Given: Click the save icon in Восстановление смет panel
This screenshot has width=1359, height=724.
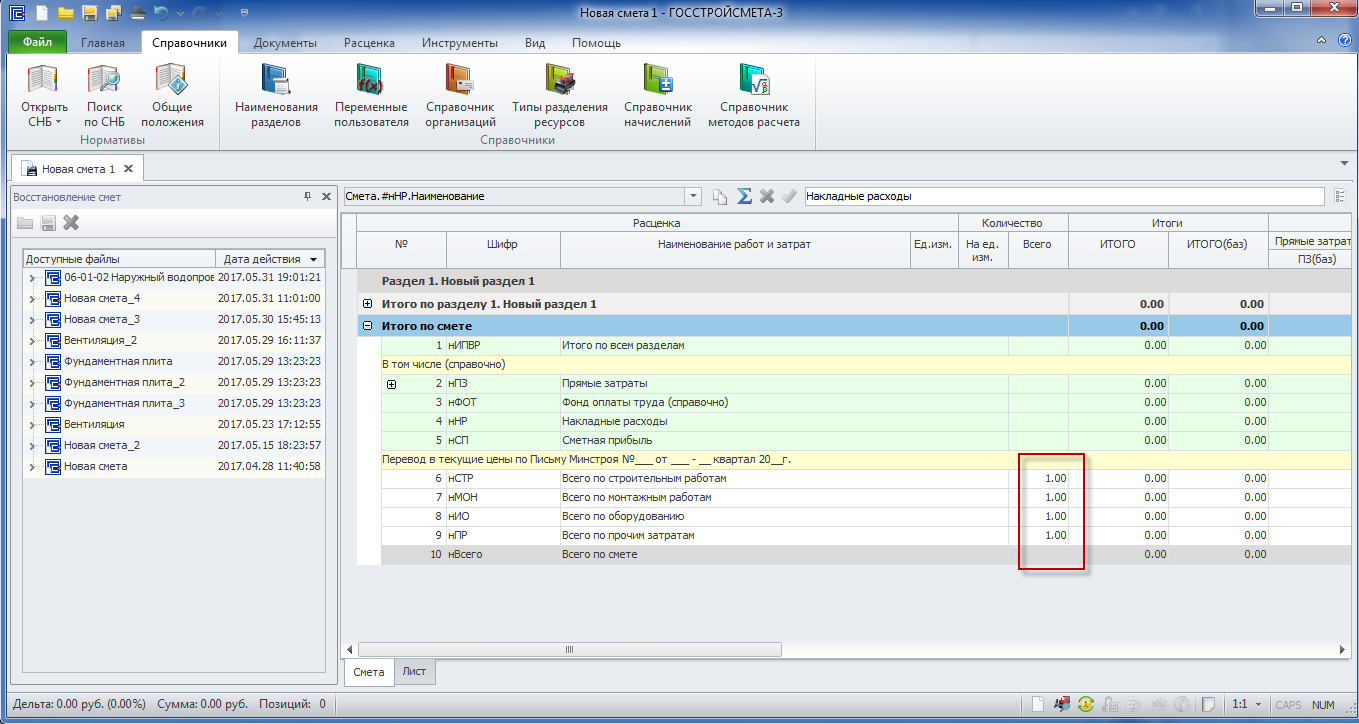Looking at the screenshot, I should (48, 223).
